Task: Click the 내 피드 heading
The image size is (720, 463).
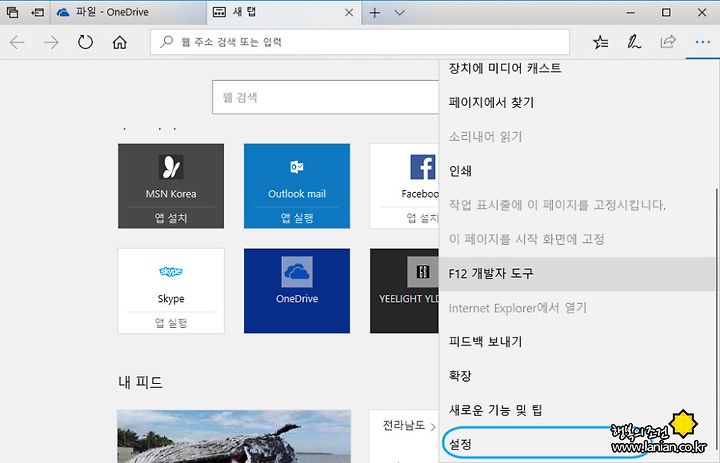Action: click(x=140, y=382)
